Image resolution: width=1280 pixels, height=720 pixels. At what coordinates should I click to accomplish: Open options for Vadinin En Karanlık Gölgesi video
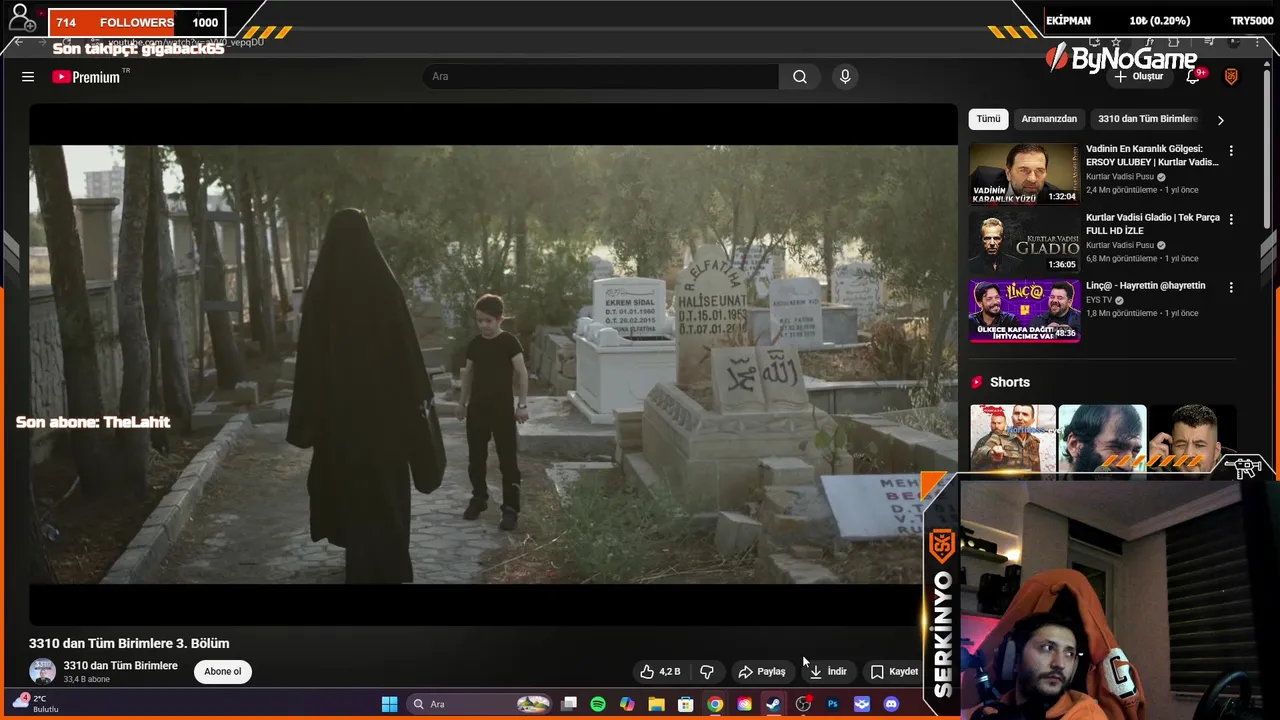pyautogui.click(x=1231, y=151)
